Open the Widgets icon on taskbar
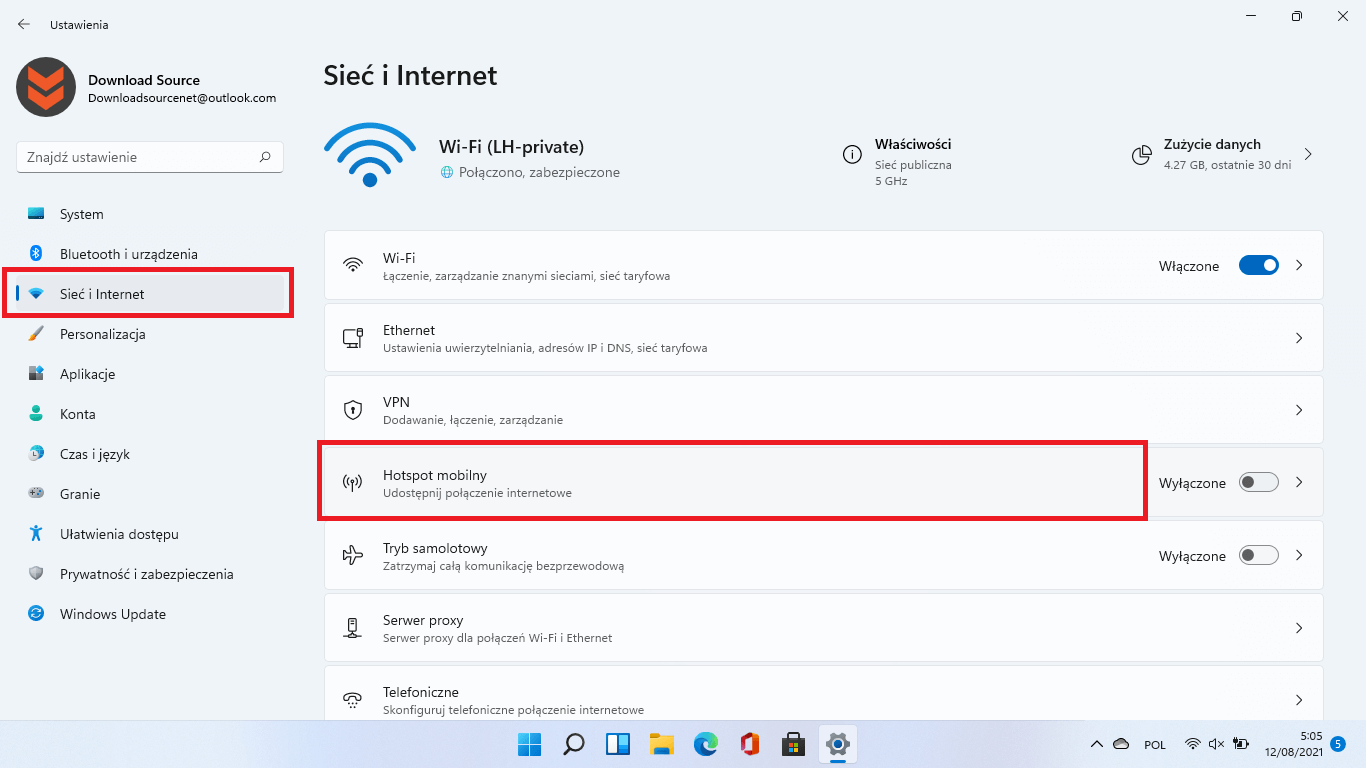The height and width of the screenshot is (768, 1366). (x=618, y=744)
